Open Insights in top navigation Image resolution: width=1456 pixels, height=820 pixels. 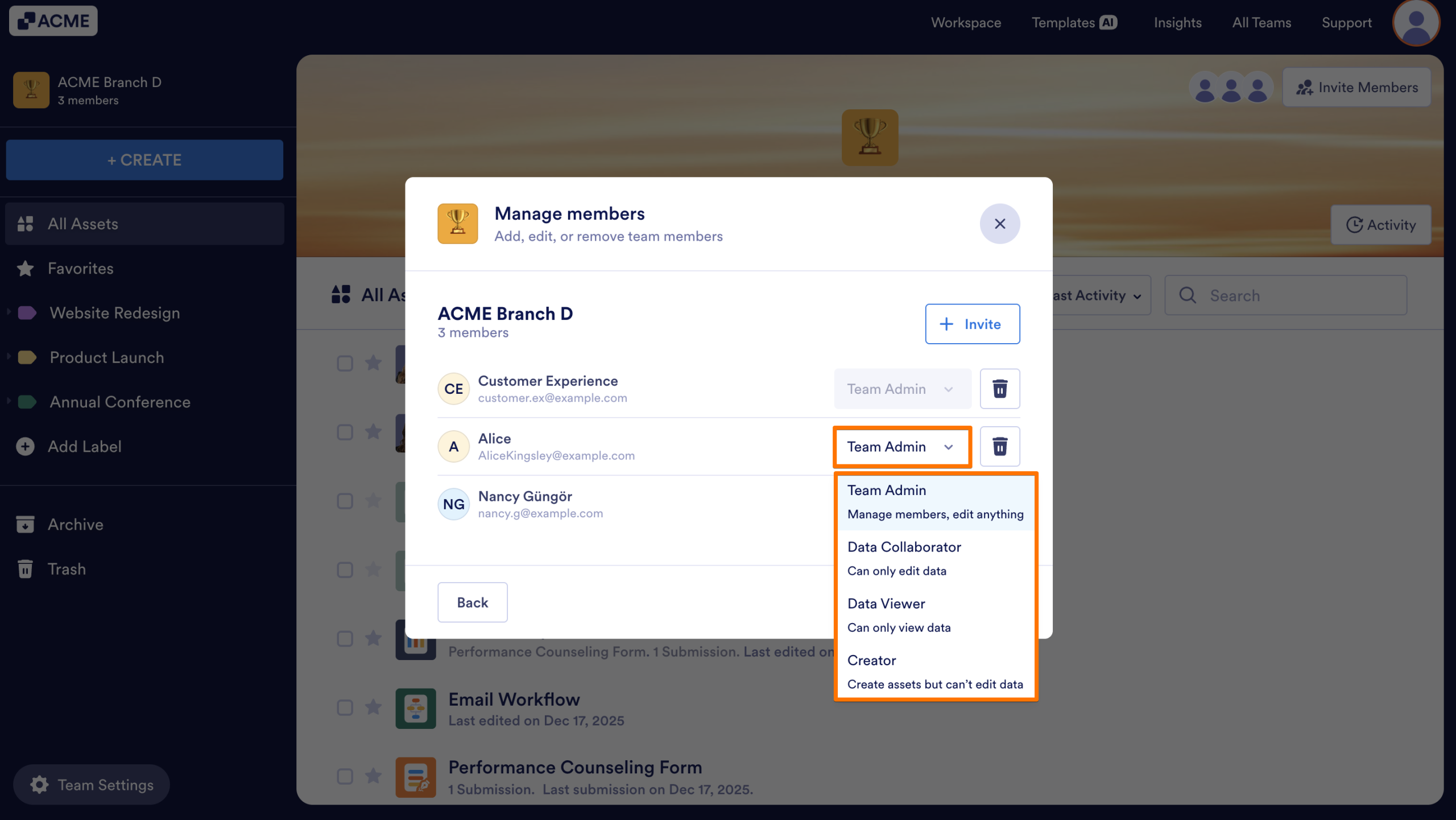[x=1177, y=23]
